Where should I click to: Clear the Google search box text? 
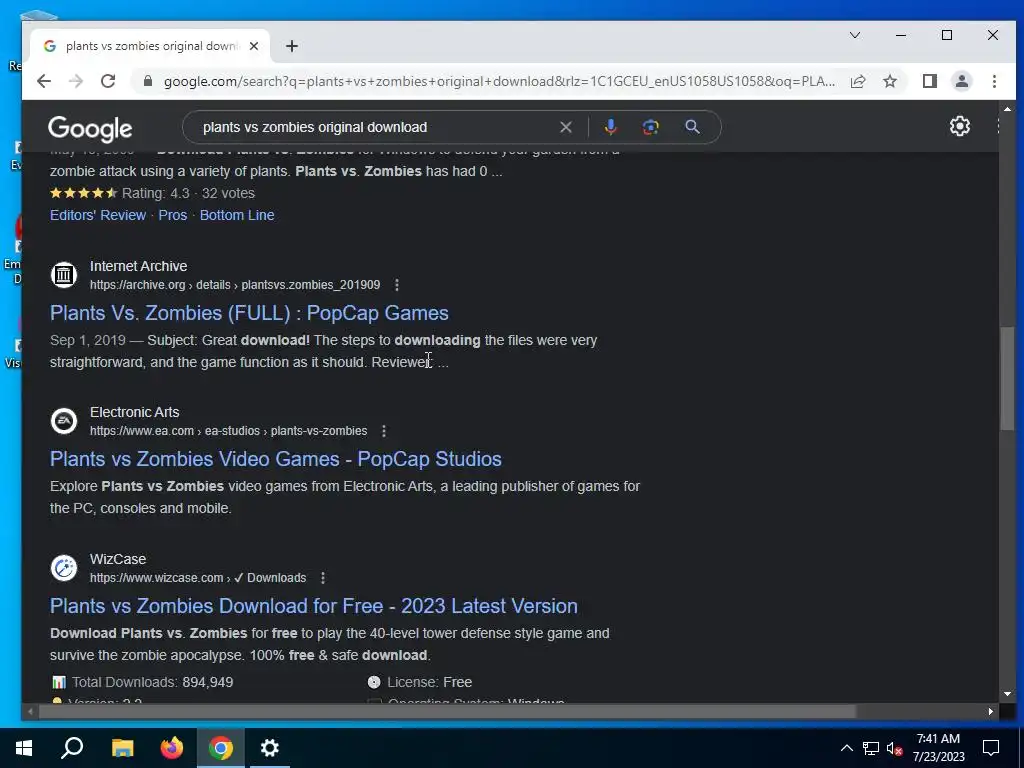[566, 127]
